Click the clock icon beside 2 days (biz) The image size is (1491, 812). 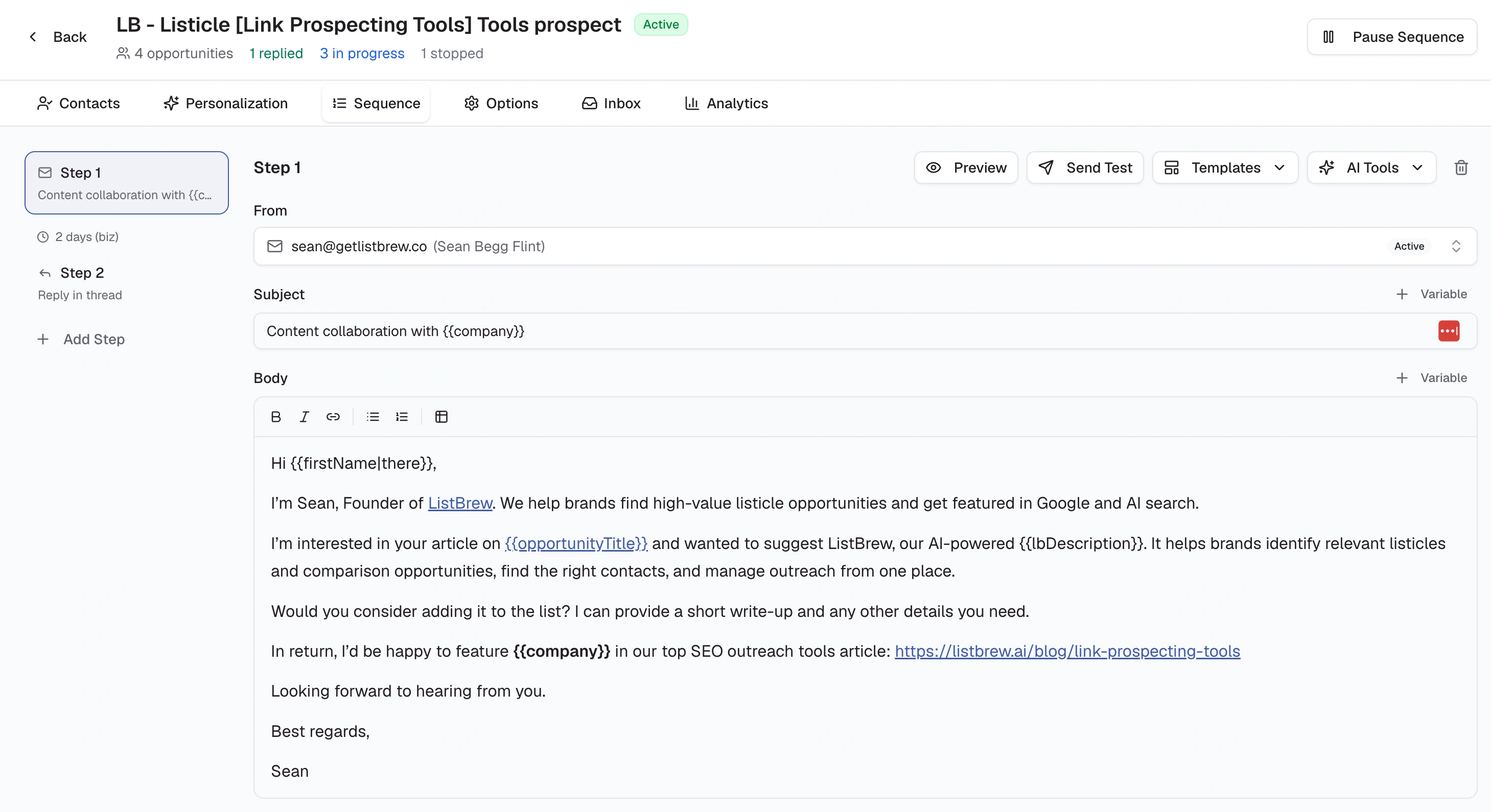(43, 237)
